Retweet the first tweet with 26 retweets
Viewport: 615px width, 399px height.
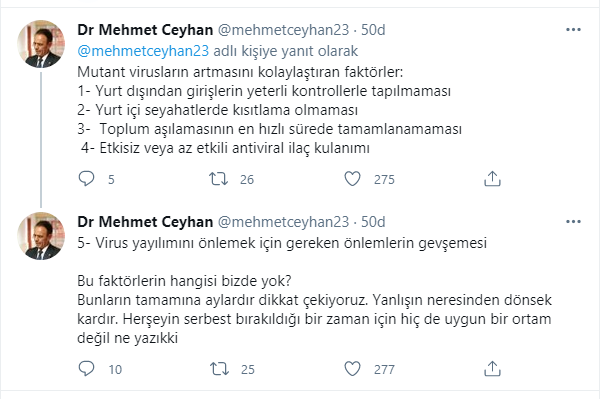click(218, 179)
